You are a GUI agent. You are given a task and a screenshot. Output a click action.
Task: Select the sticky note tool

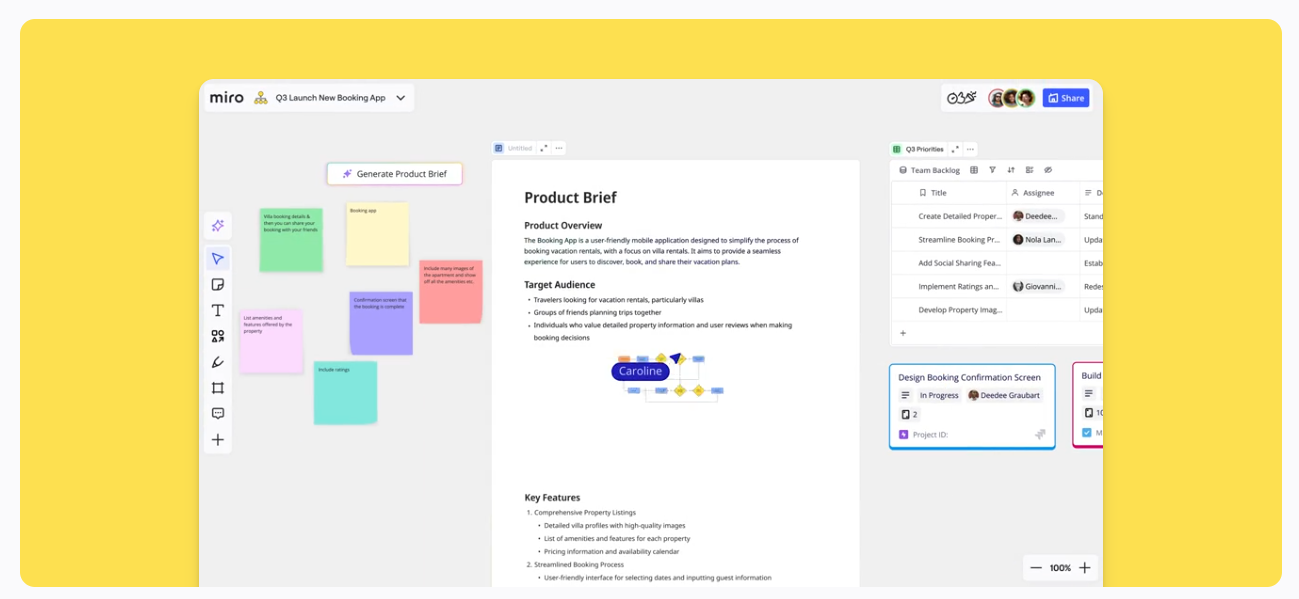coord(217,285)
